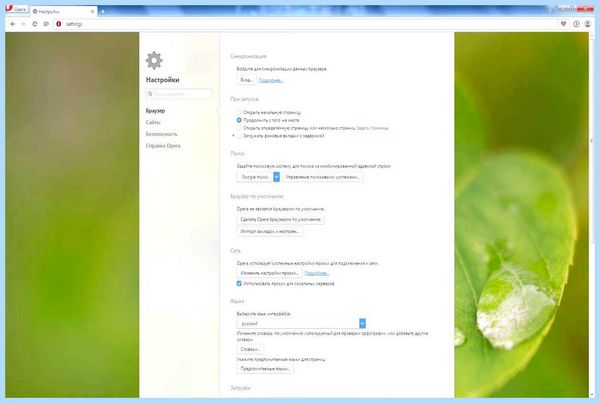Click the 'Загрузки' section heading

(x=240, y=388)
